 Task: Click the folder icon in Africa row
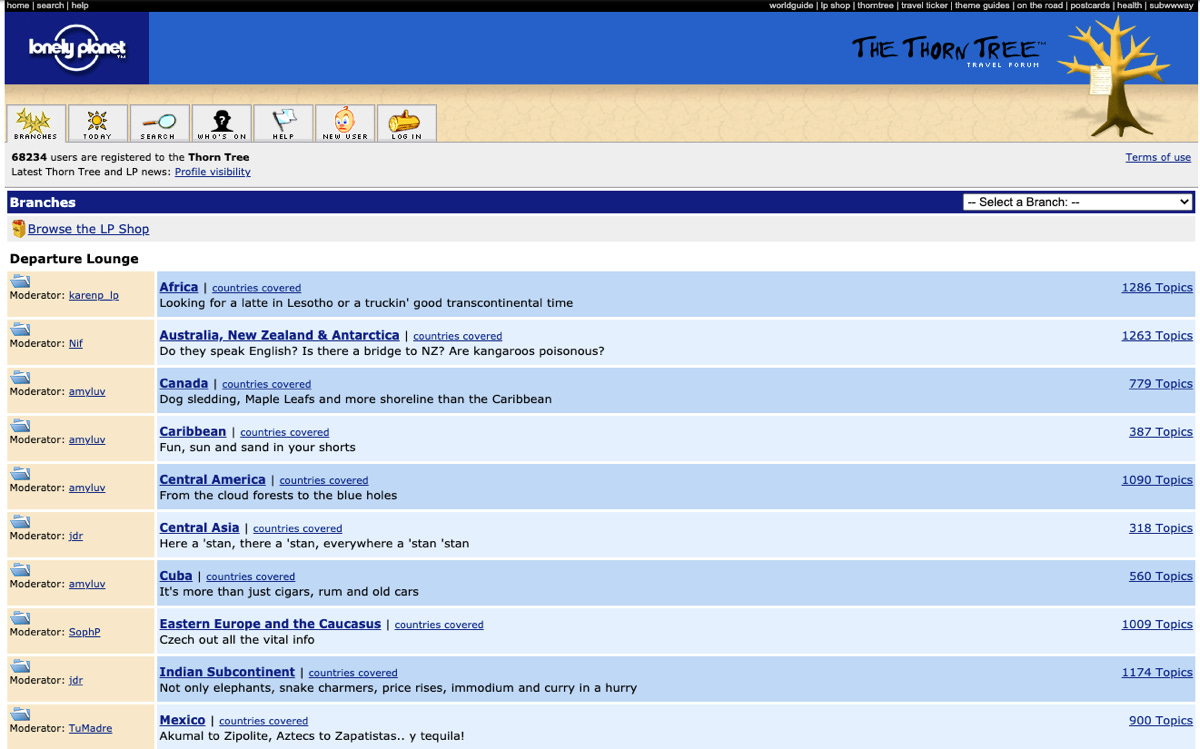(20, 281)
